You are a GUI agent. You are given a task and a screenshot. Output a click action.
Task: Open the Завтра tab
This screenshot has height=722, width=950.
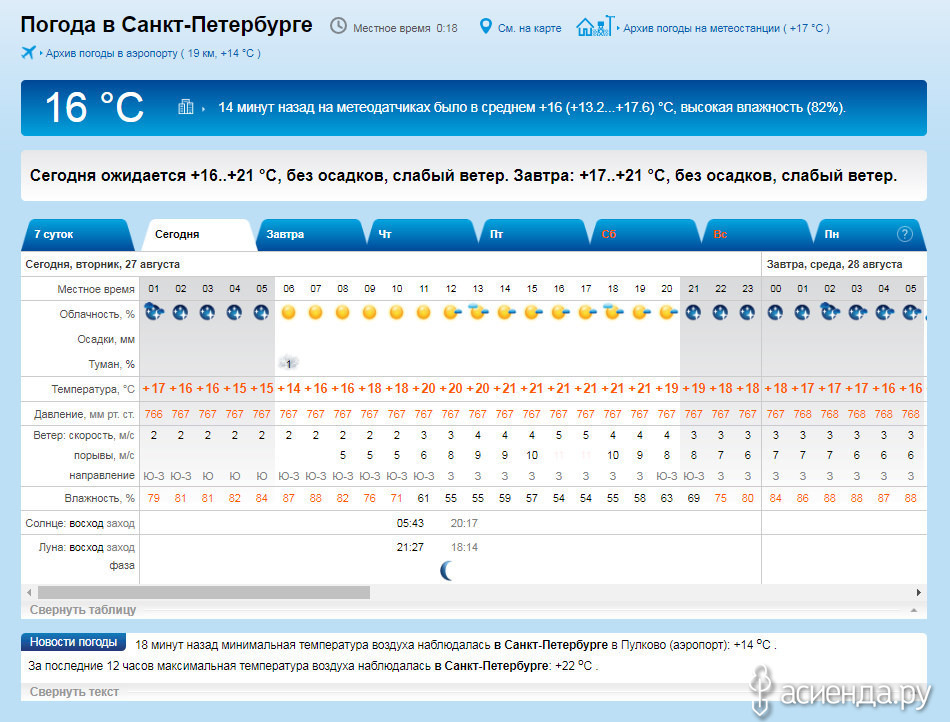pos(309,234)
